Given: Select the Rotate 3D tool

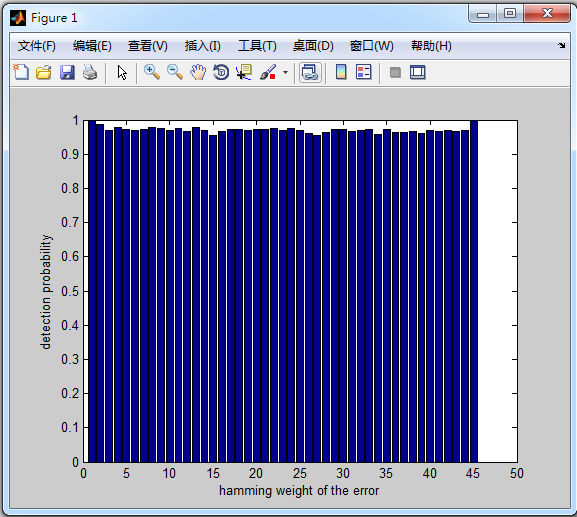Looking at the screenshot, I should pyautogui.click(x=221, y=72).
